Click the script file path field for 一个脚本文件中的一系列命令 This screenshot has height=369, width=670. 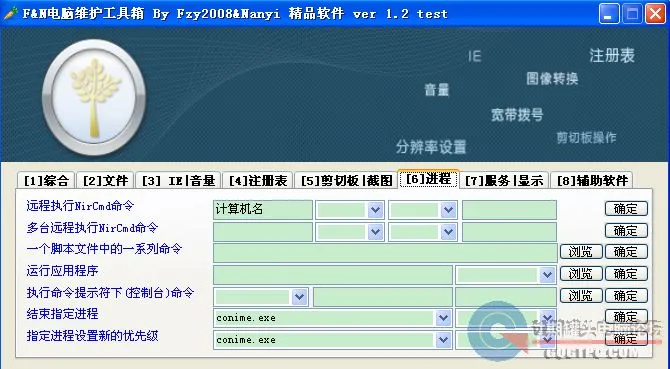pyautogui.click(x=385, y=253)
